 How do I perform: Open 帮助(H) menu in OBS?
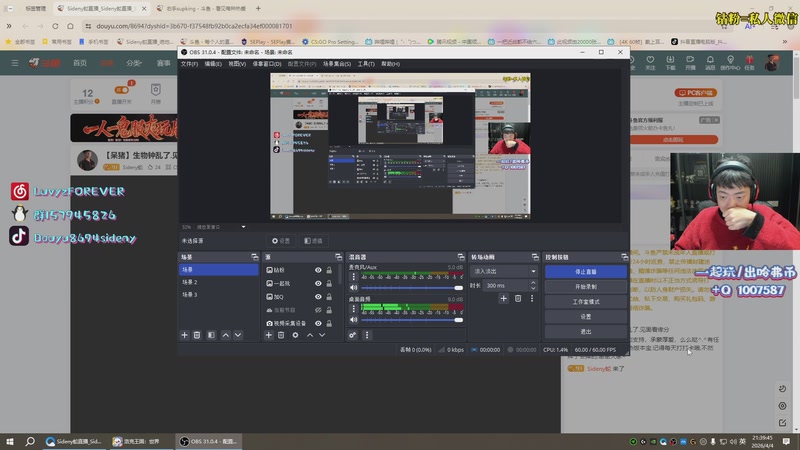(390, 64)
